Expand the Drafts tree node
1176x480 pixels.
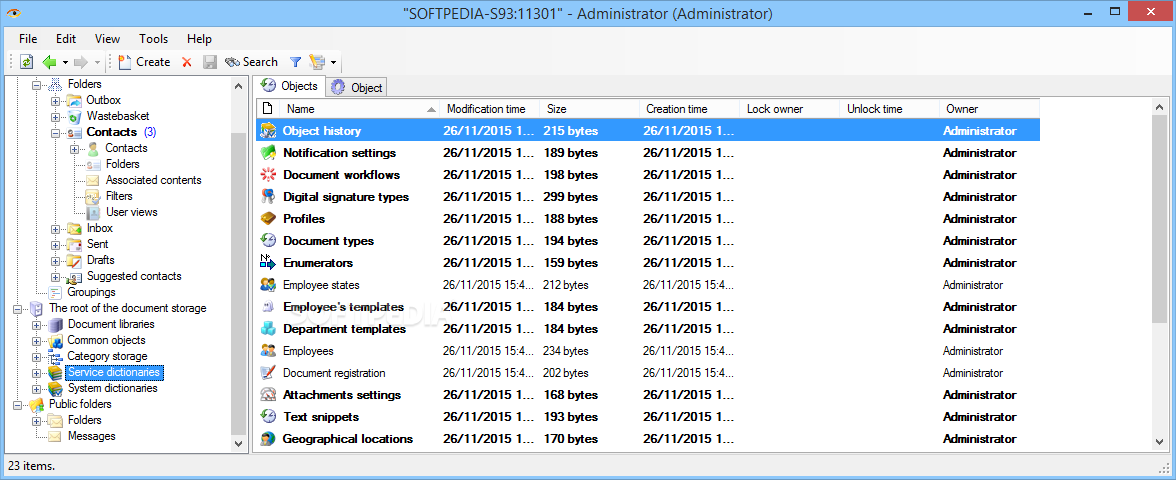pos(56,261)
